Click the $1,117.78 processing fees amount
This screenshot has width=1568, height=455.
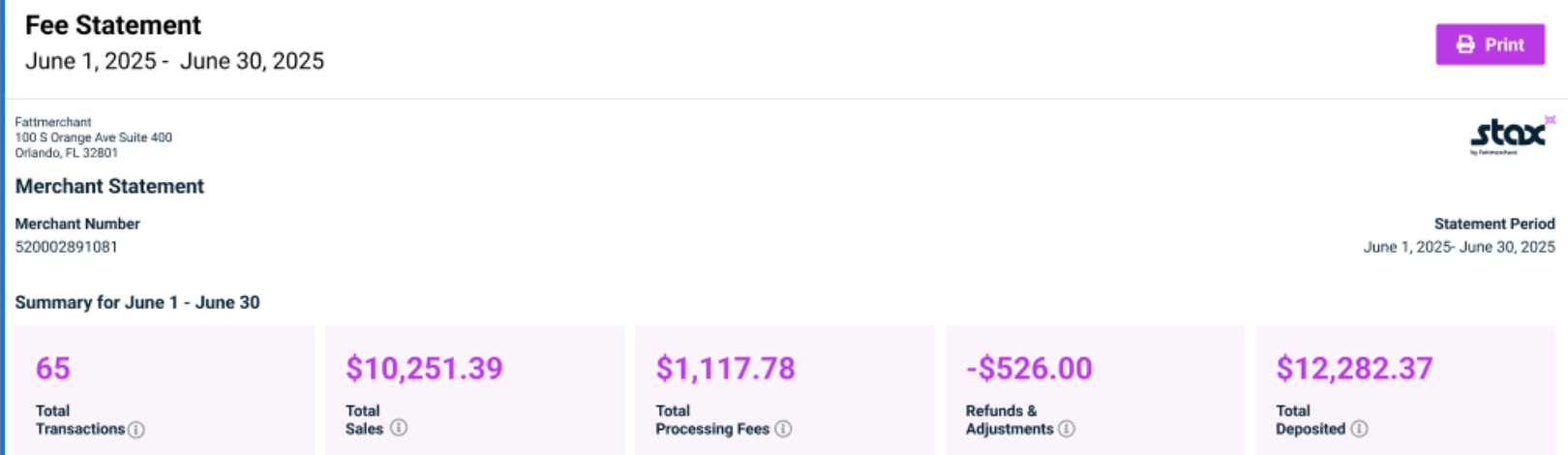point(725,368)
